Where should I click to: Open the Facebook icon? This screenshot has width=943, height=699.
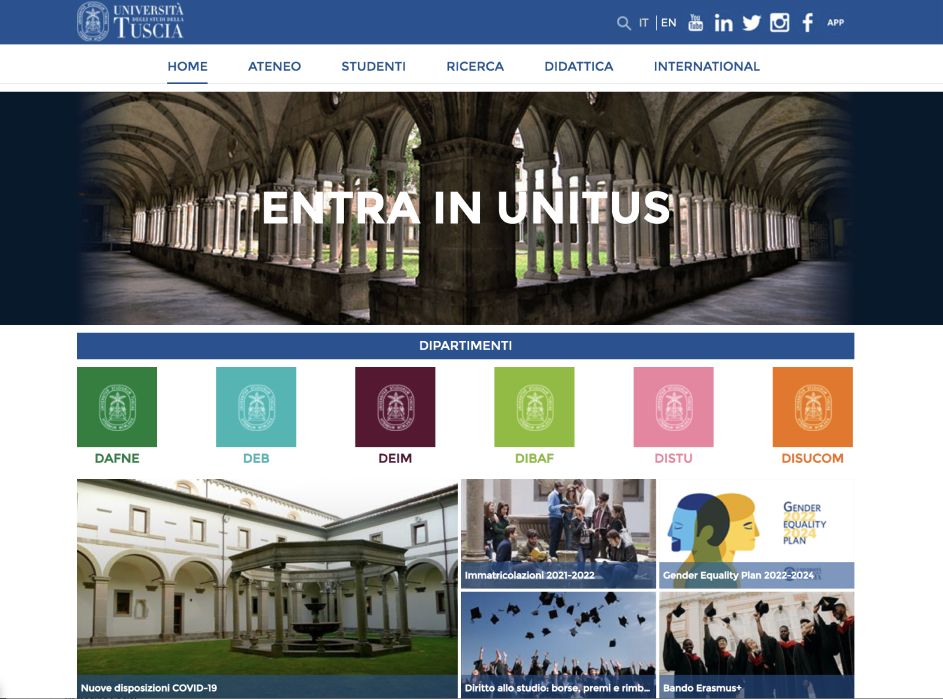(x=808, y=21)
